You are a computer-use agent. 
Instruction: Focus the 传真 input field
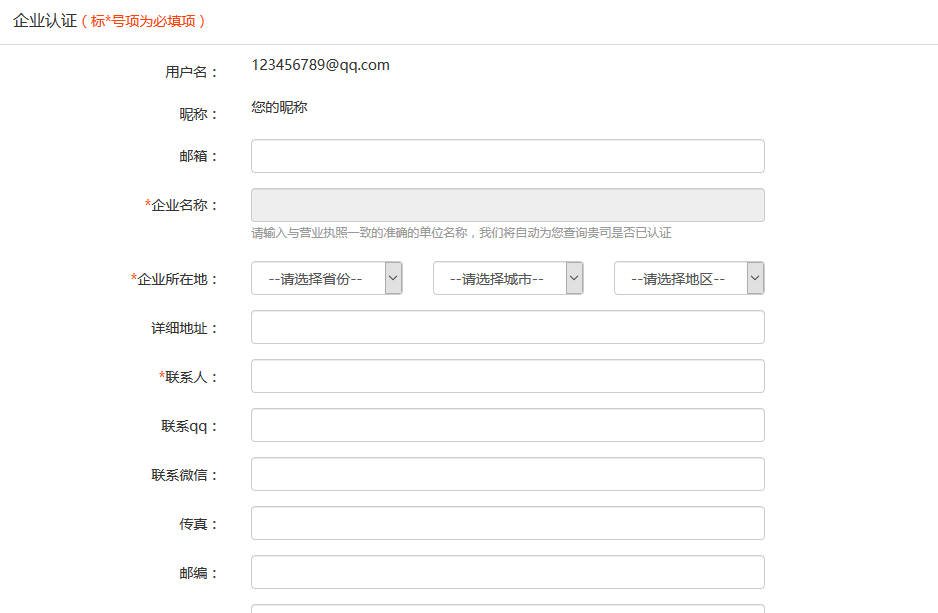coord(507,523)
